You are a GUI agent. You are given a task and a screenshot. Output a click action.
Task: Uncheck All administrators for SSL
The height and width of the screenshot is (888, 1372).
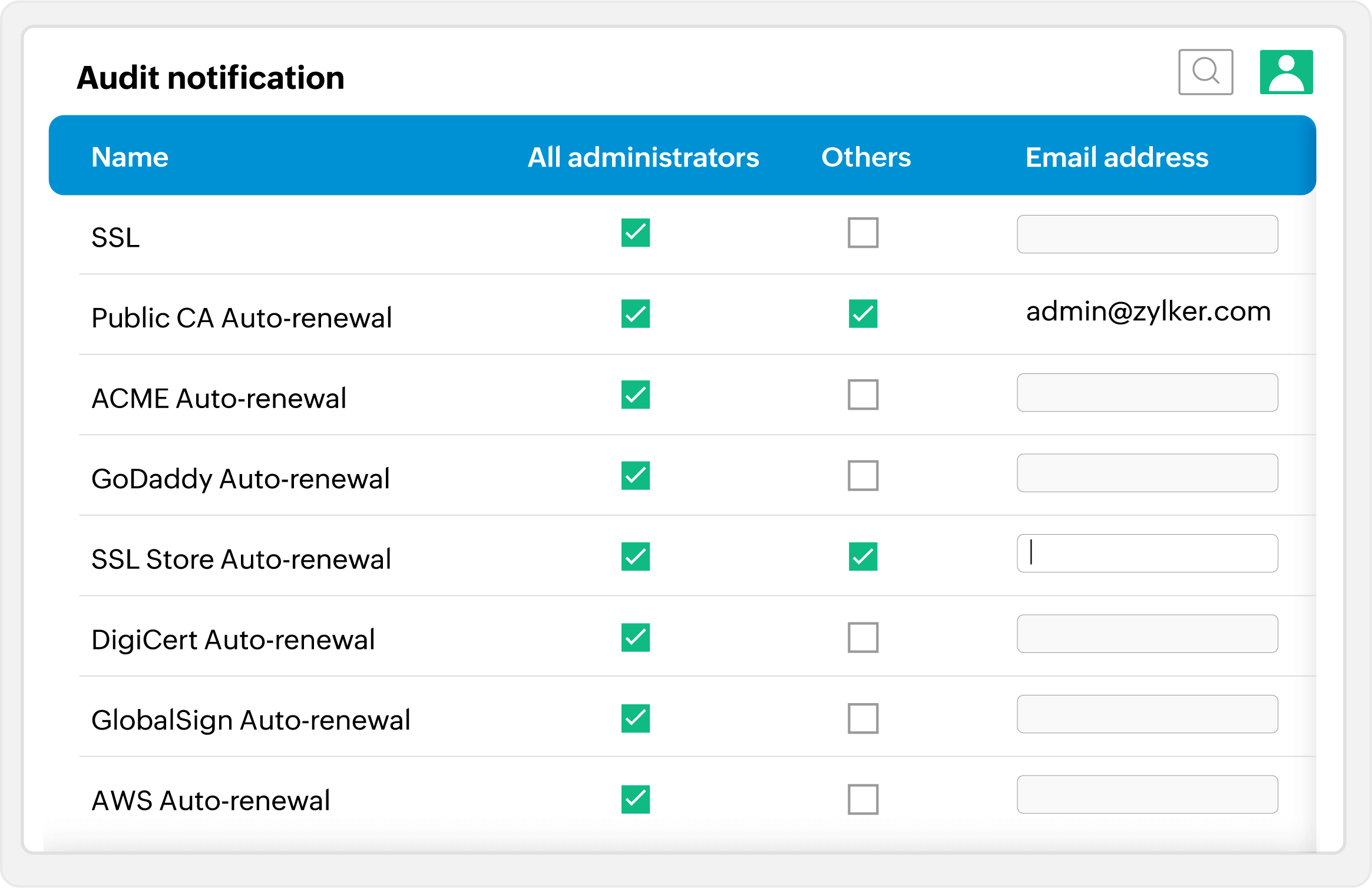click(x=635, y=233)
